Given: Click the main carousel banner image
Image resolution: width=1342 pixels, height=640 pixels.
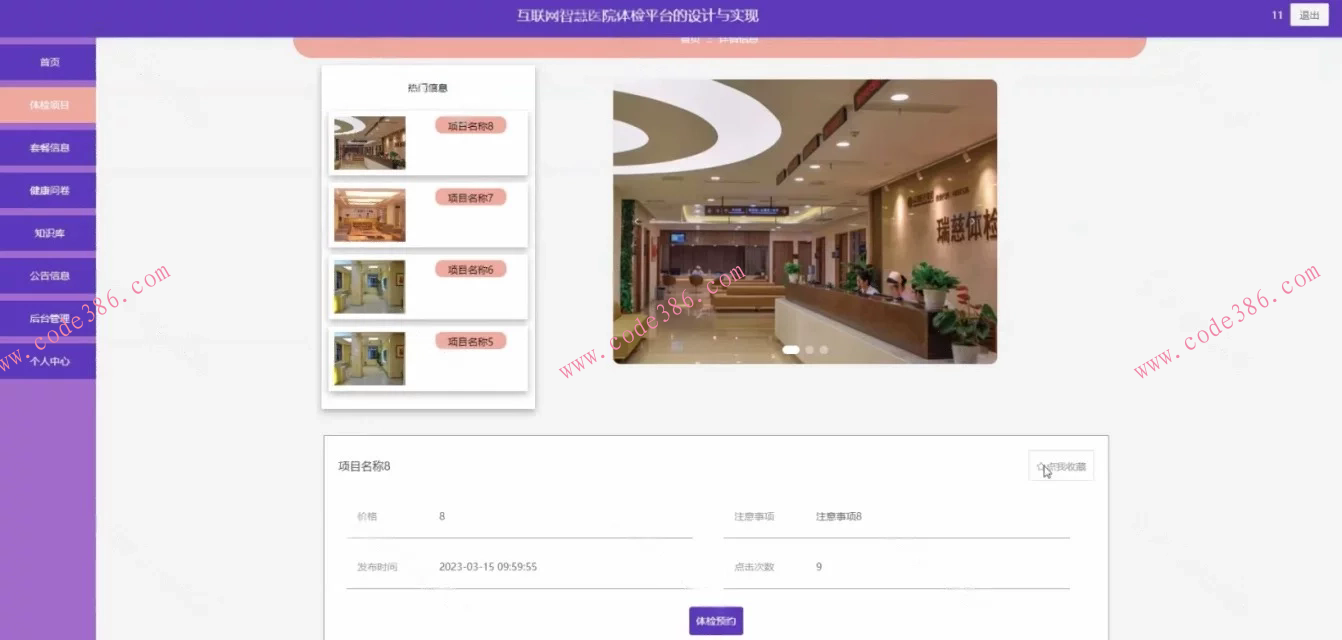Looking at the screenshot, I should click(803, 222).
